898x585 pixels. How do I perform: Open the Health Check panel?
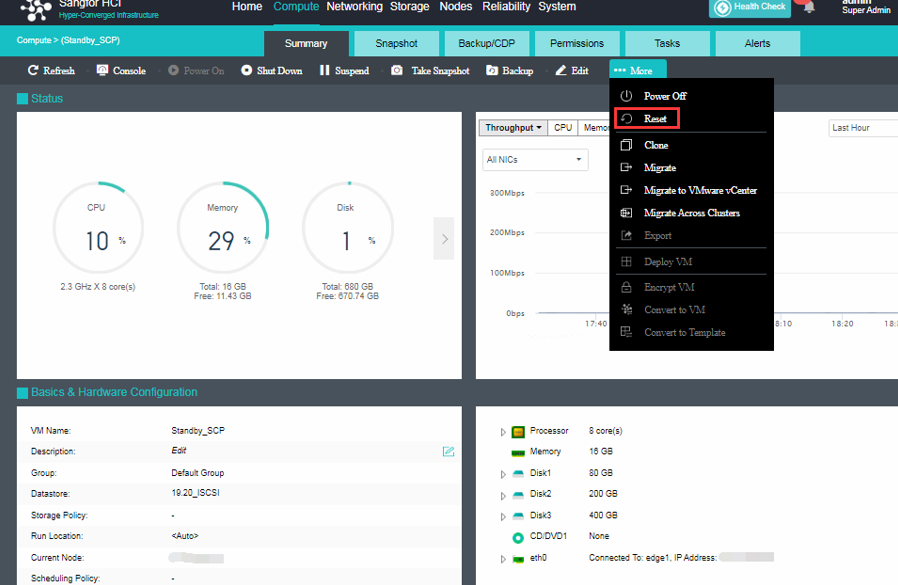pyautogui.click(x=750, y=7)
